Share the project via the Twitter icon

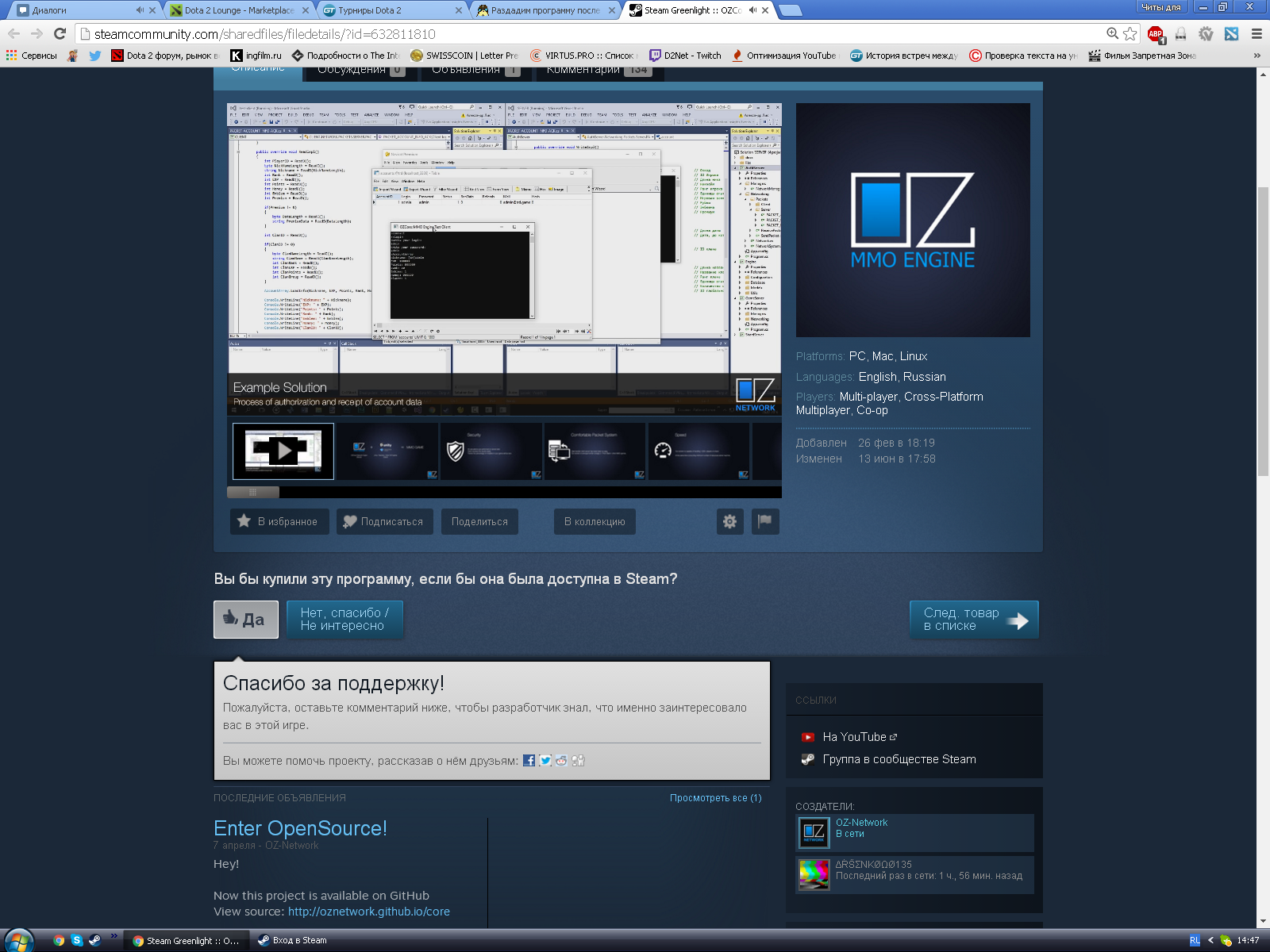(x=545, y=760)
